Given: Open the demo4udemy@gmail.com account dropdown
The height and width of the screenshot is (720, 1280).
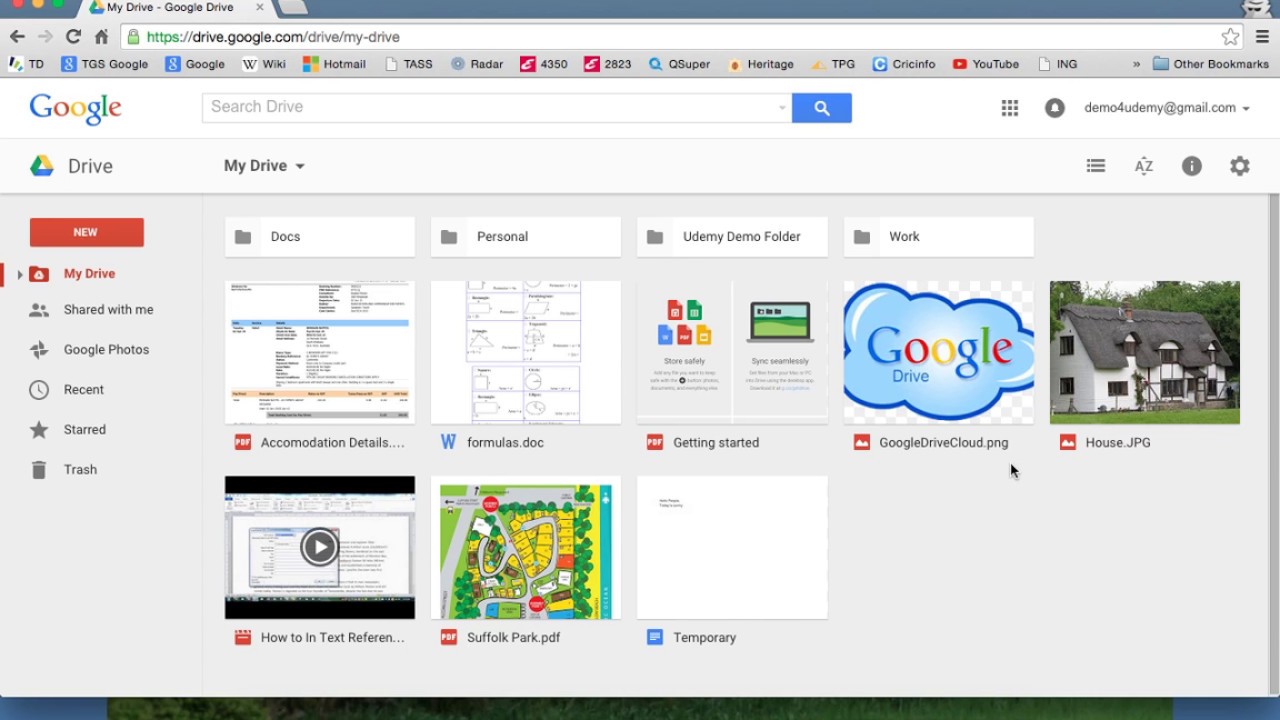Looking at the screenshot, I should coord(1167,108).
